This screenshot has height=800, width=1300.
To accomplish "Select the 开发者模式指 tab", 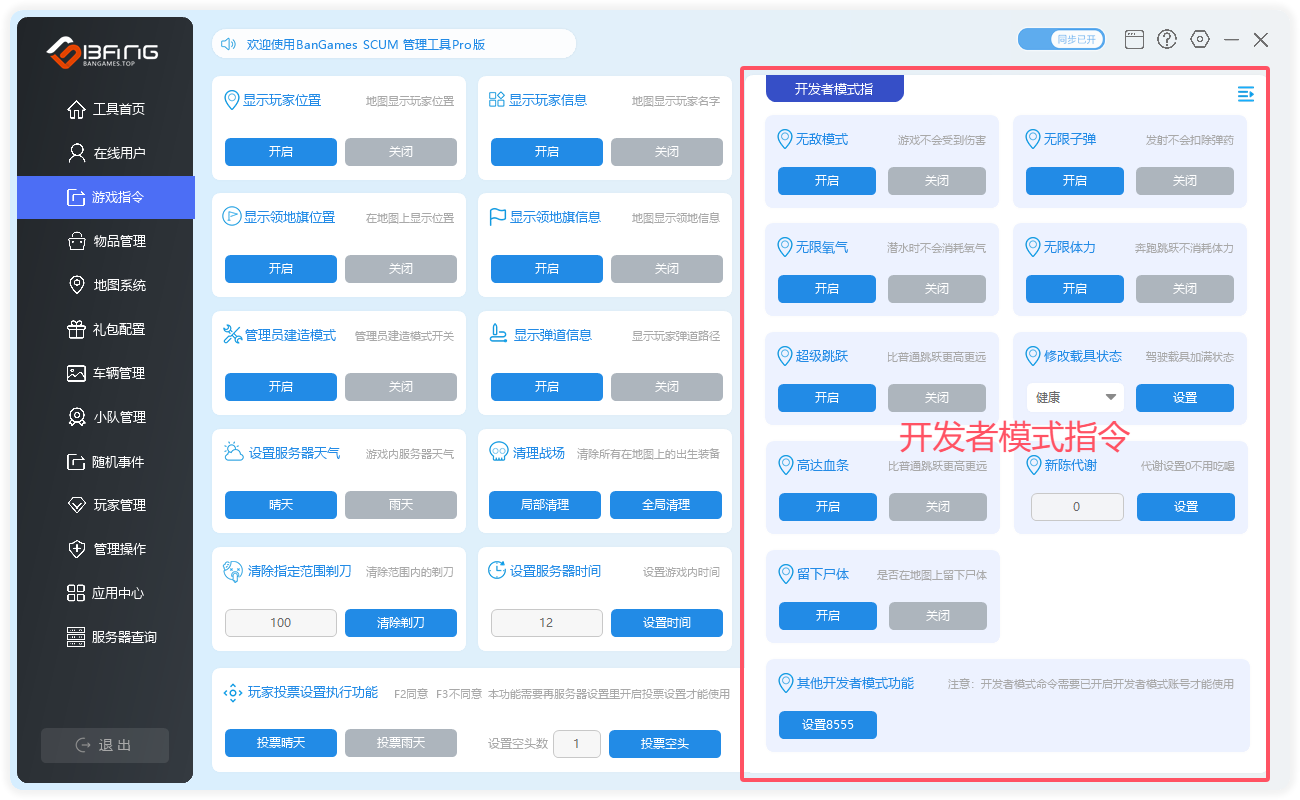I will [x=834, y=89].
